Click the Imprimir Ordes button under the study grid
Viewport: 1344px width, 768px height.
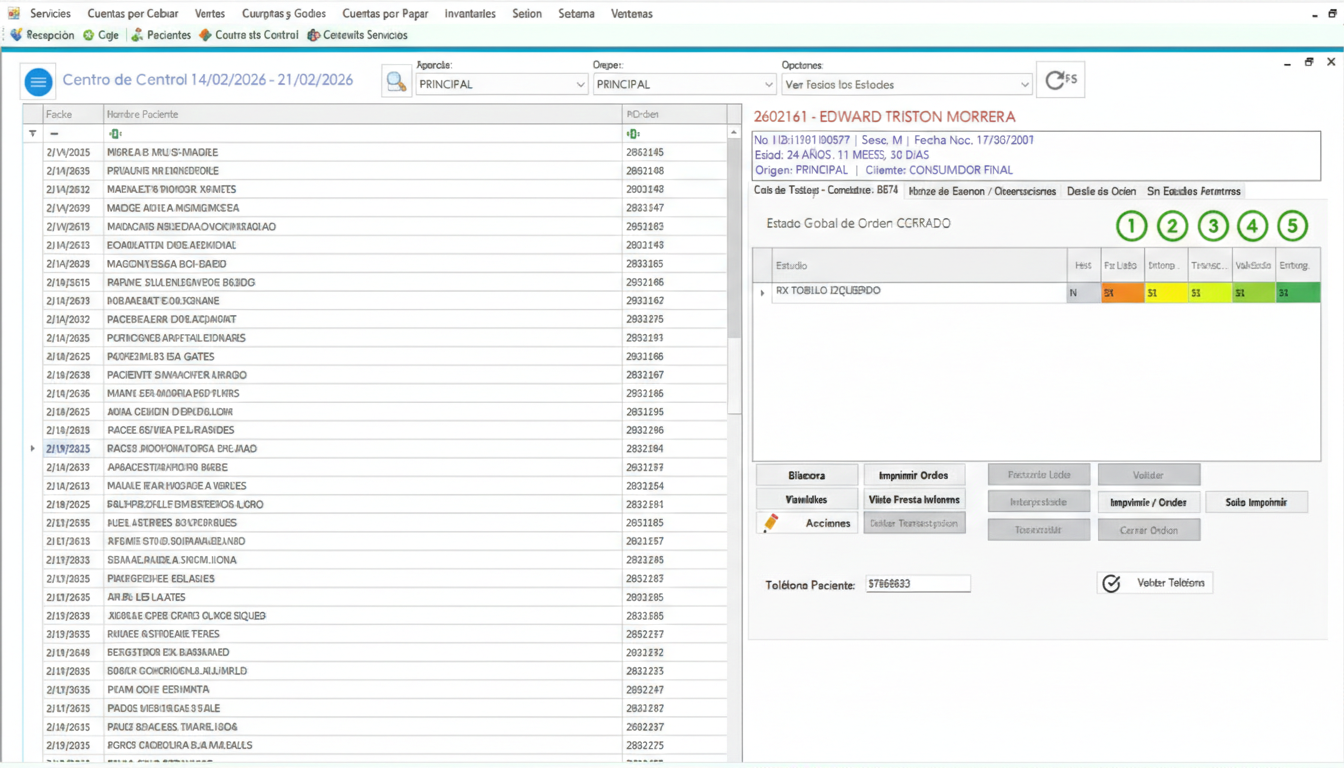click(x=914, y=475)
